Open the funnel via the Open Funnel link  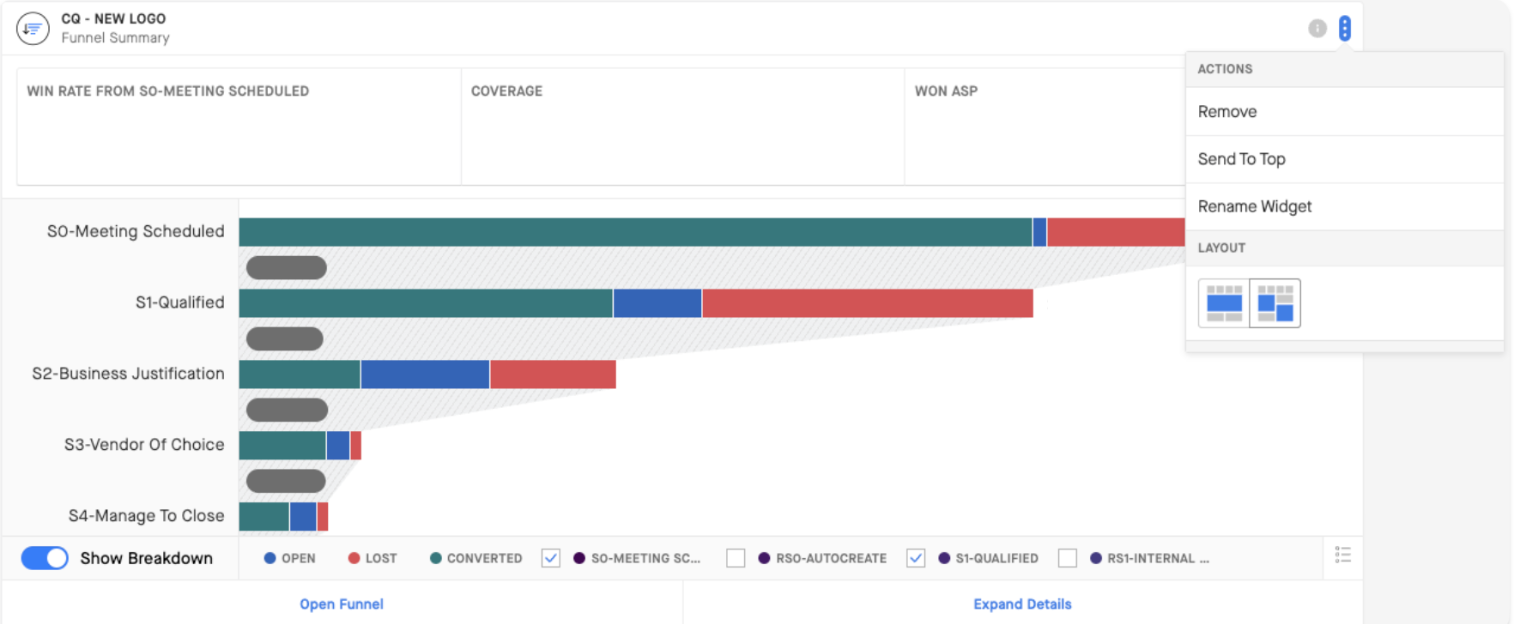point(342,604)
